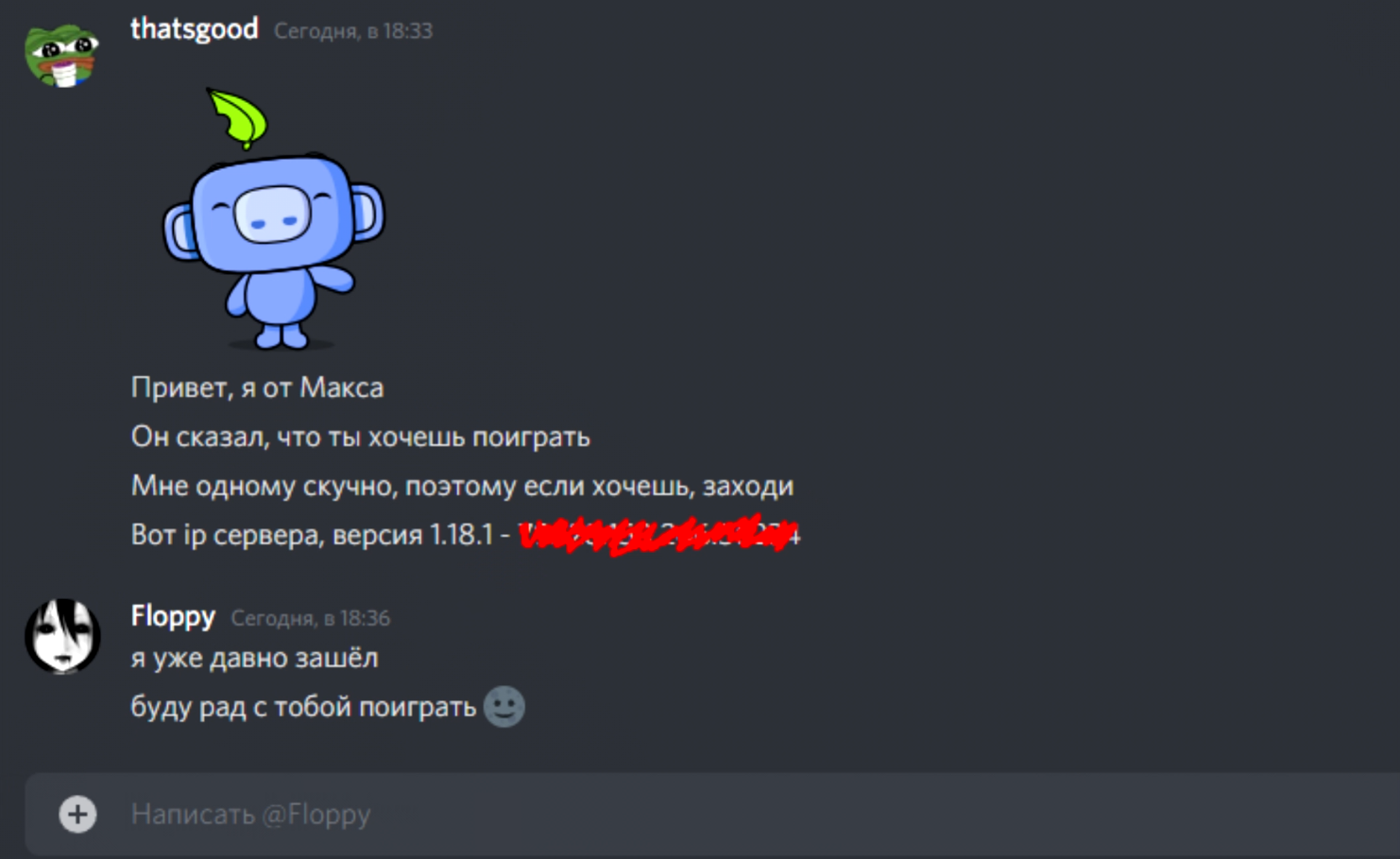Select the 'Мне одному скучно' message line
This screenshot has width=1400, height=859.
click(462, 486)
